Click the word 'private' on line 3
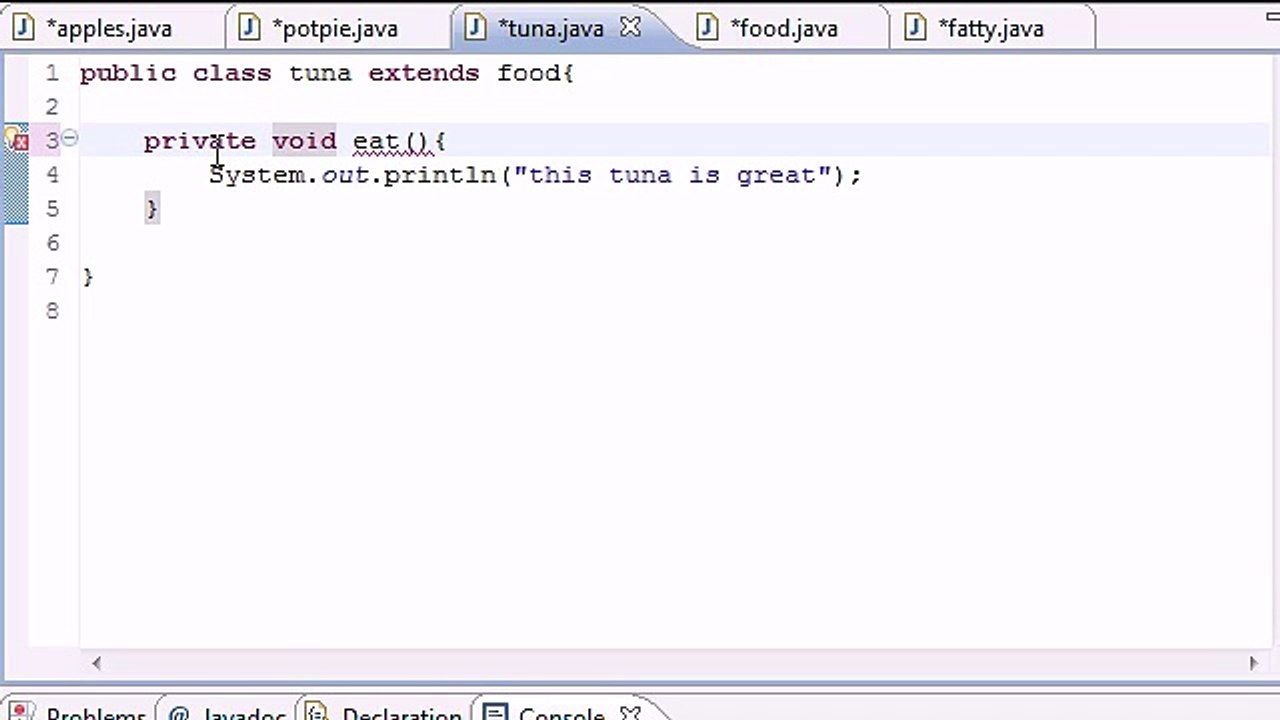Image resolution: width=1280 pixels, height=720 pixels. tap(199, 141)
